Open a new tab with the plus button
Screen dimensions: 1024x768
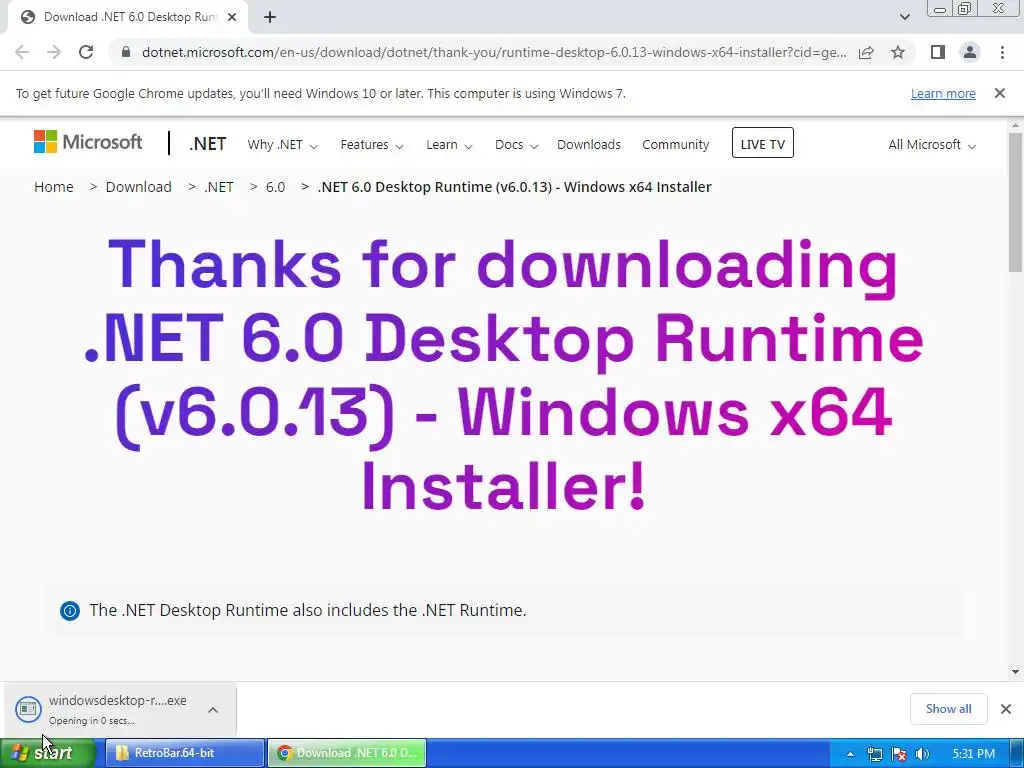pyautogui.click(x=270, y=17)
